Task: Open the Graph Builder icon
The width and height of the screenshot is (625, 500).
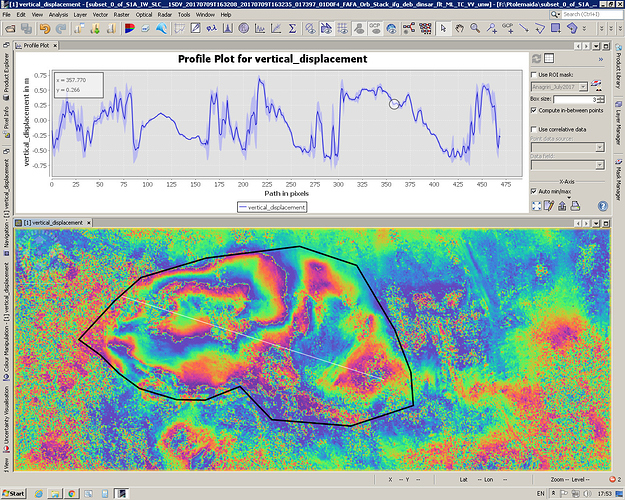Action: 409,29
